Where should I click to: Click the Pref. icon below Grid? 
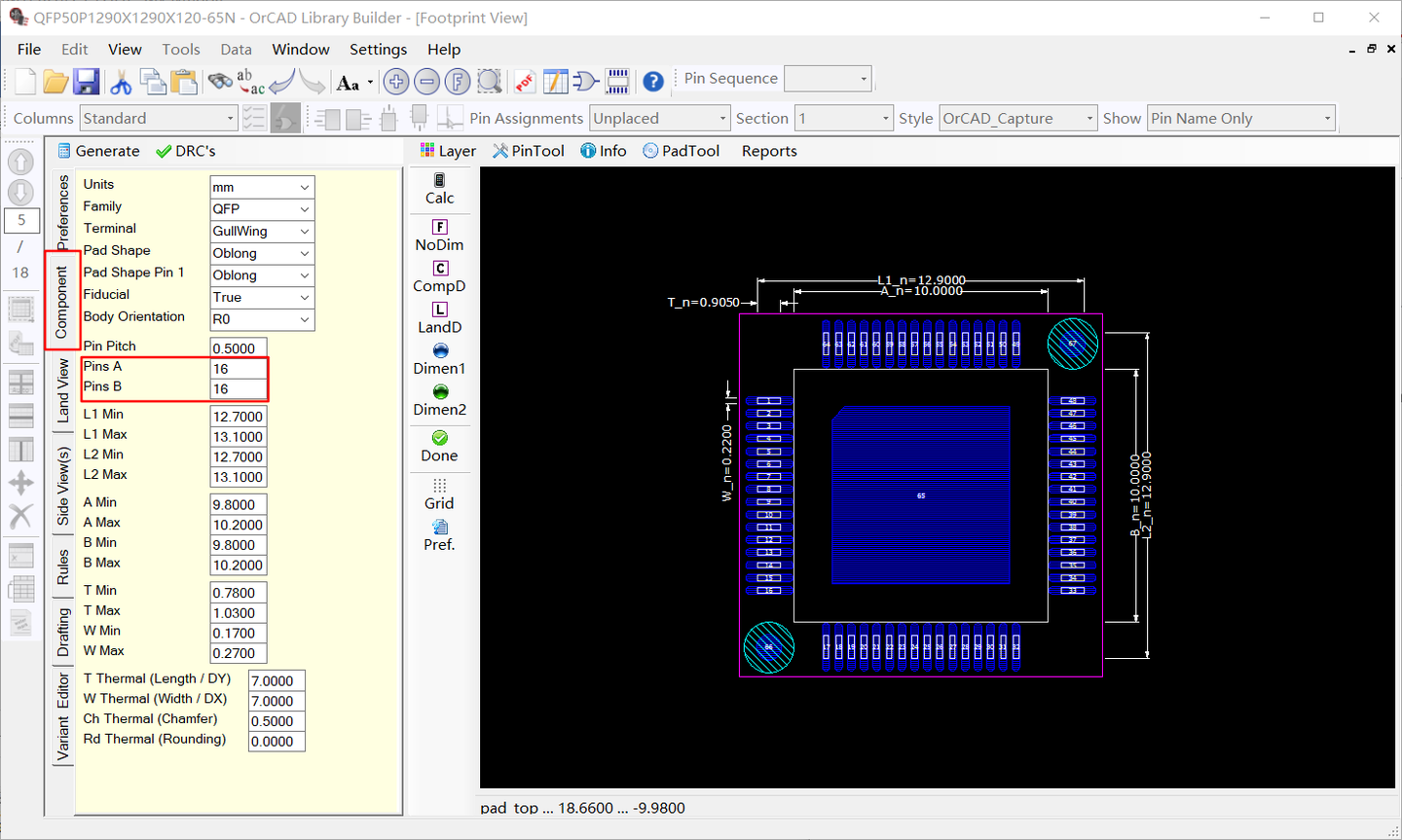click(x=439, y=534)
